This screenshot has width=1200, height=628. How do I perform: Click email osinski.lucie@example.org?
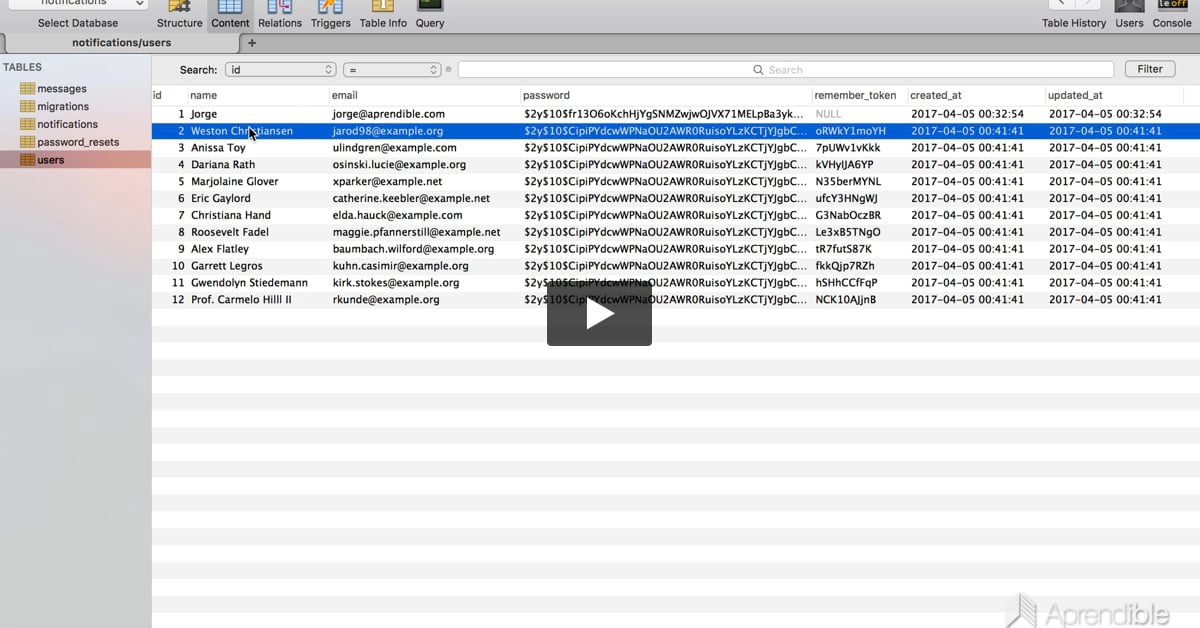pyautogui.click(x=399, y=165)
